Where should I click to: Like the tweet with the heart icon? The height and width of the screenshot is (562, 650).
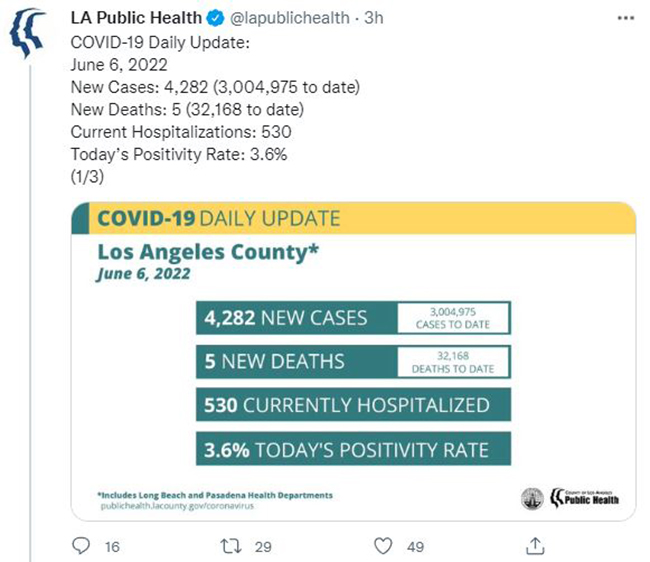point(383,546)
